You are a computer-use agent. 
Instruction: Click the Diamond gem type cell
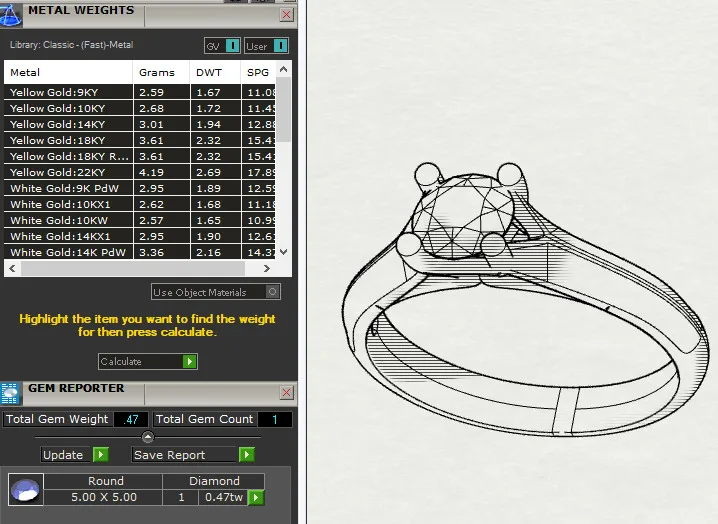[x=214, y=481]
